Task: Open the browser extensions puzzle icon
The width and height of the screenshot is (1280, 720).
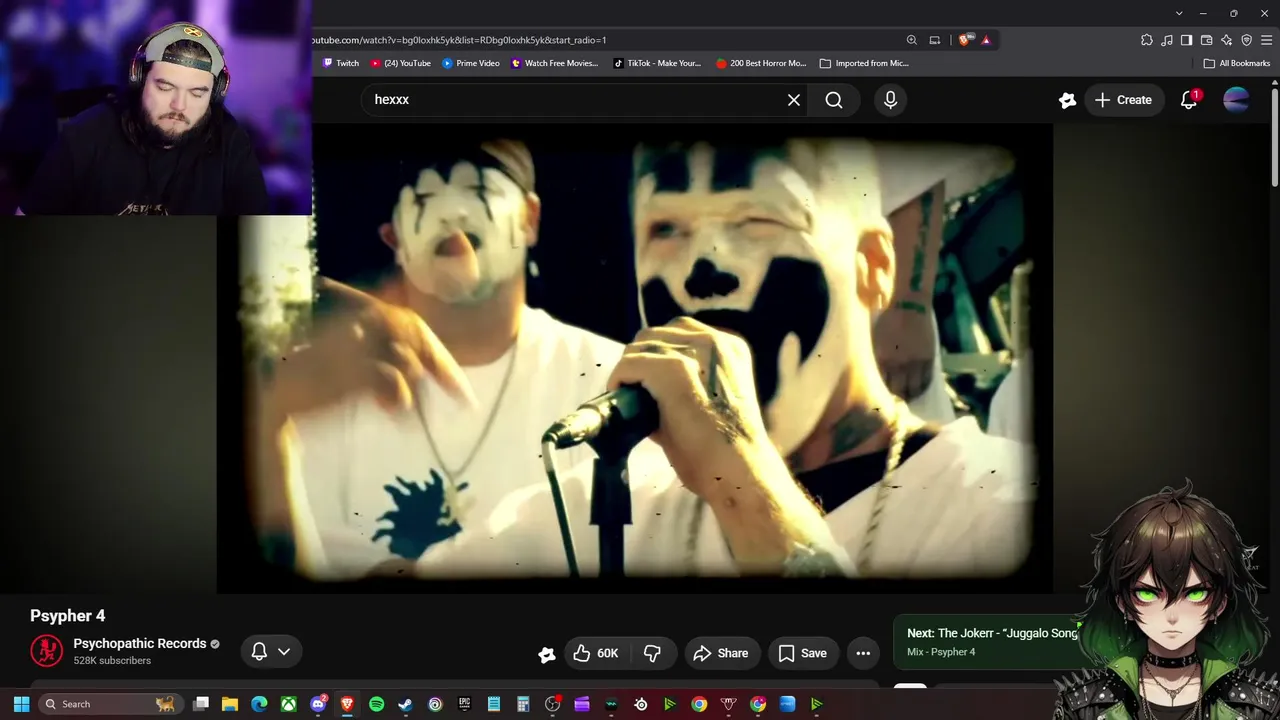Action: point(1146,40)
